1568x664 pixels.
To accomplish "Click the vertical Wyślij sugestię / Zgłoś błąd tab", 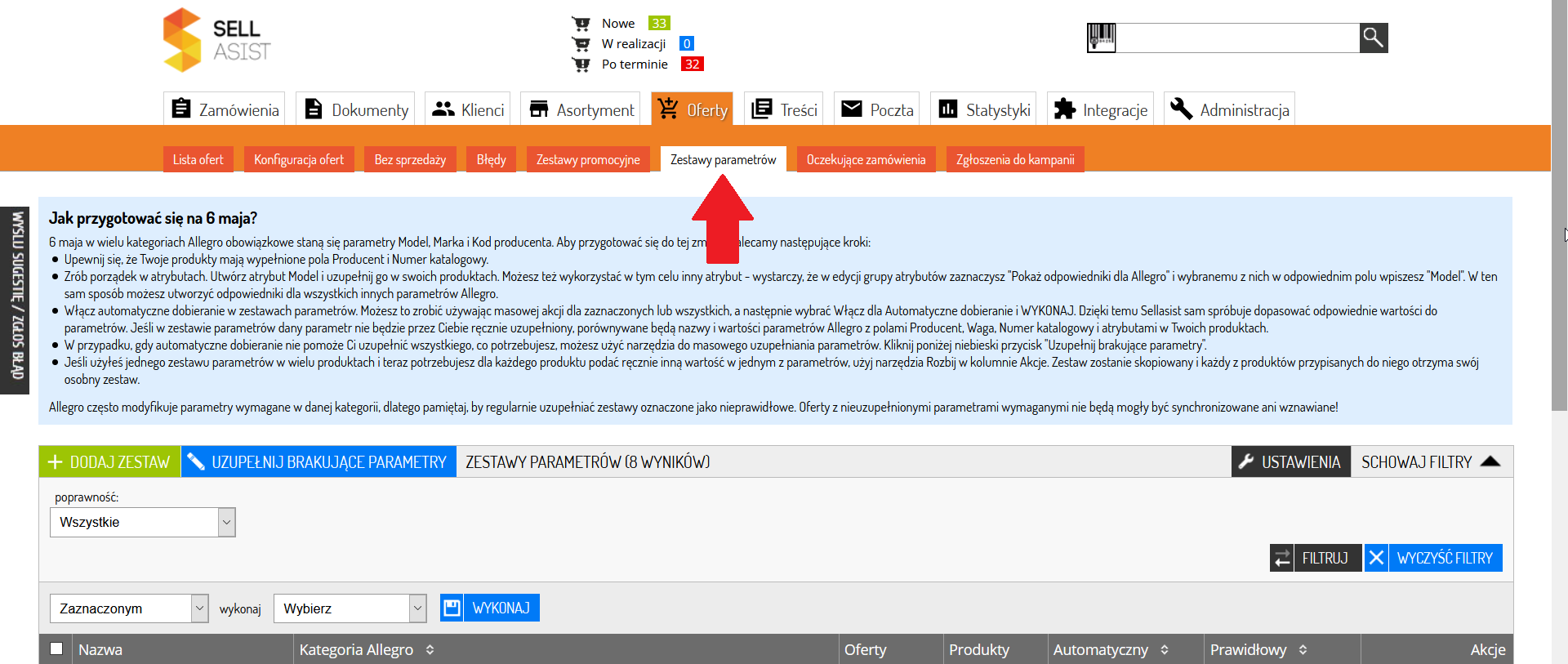I will point(15,300).
